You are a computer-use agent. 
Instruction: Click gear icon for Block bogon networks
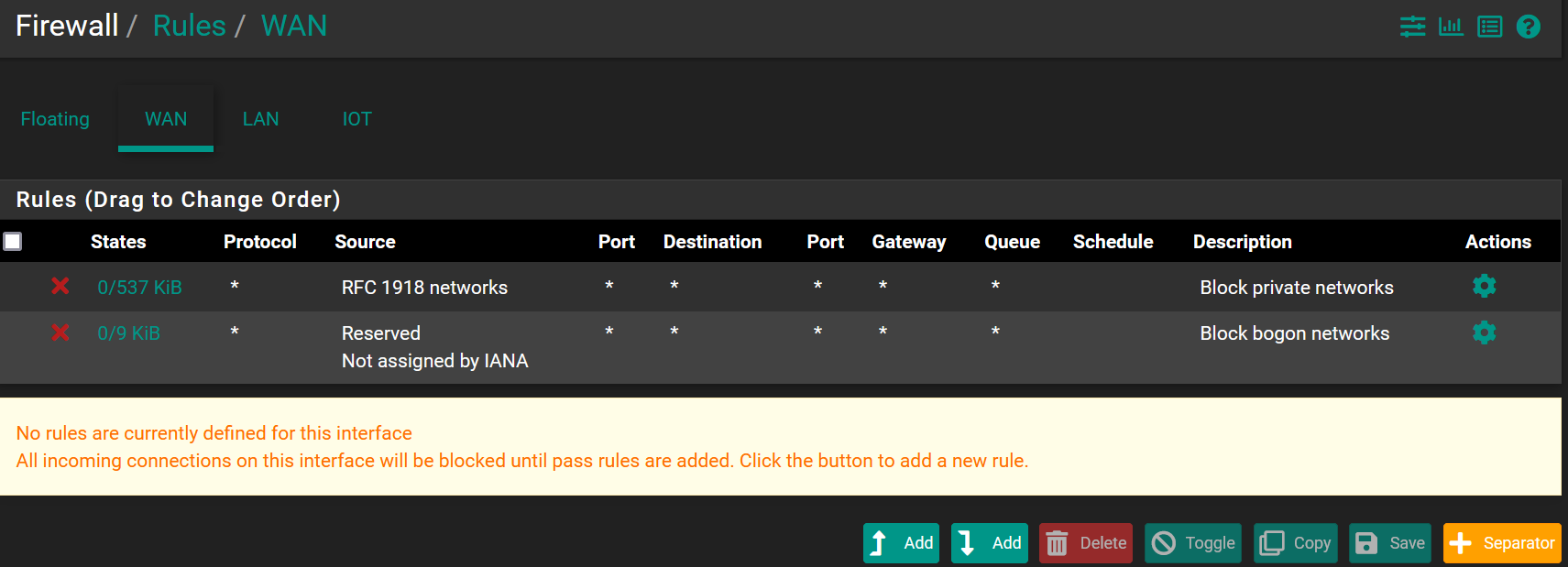(x=1484, y=333)
